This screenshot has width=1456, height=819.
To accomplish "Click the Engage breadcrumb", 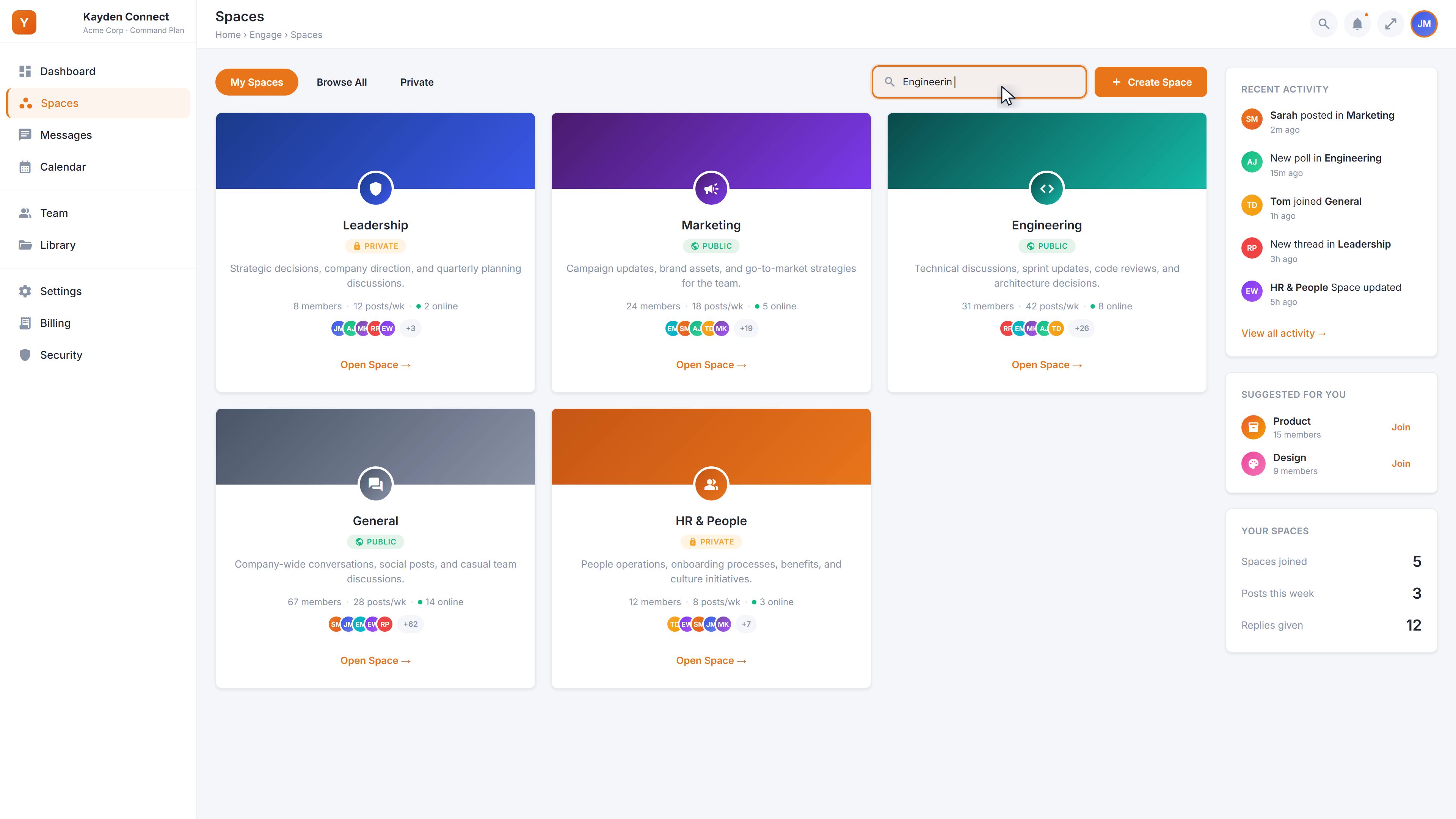I will click(265, 35).
